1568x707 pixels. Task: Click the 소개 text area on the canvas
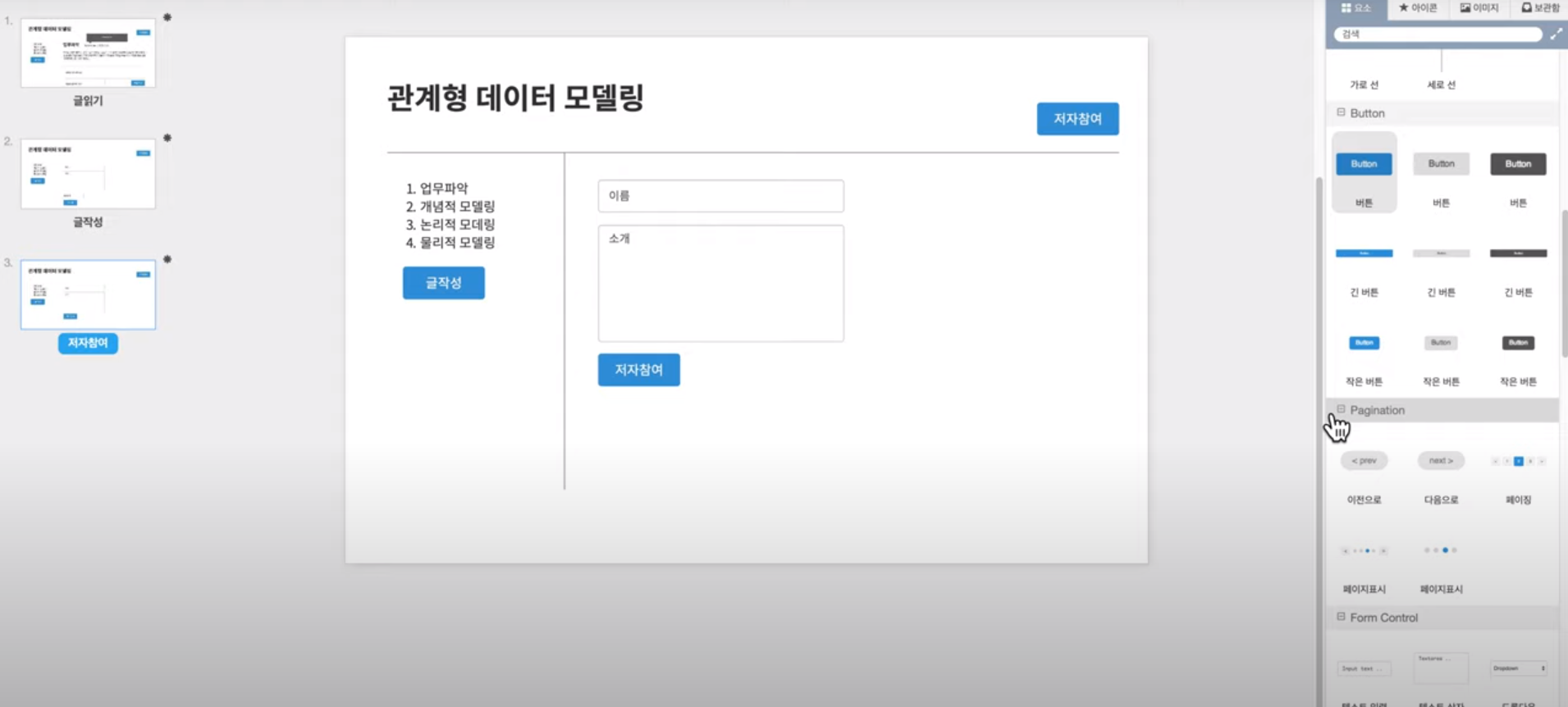pos(720,284)
